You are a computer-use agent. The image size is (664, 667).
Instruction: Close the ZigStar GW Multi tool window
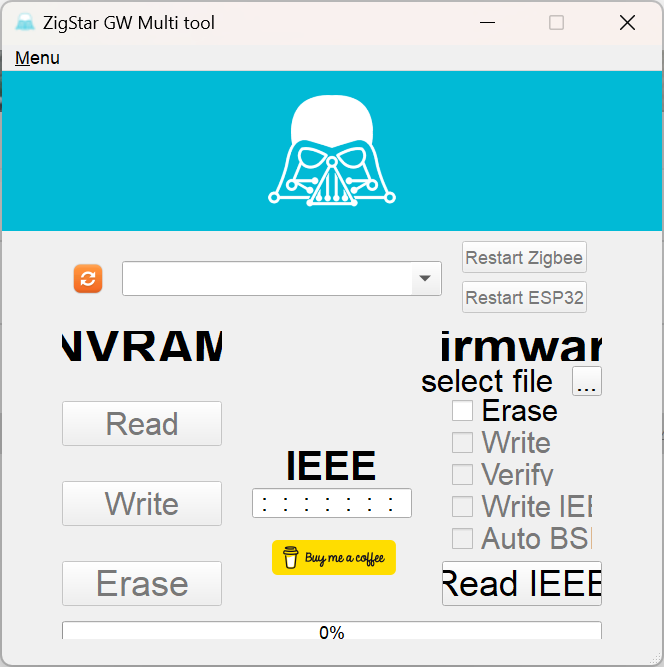coord(627,23)
